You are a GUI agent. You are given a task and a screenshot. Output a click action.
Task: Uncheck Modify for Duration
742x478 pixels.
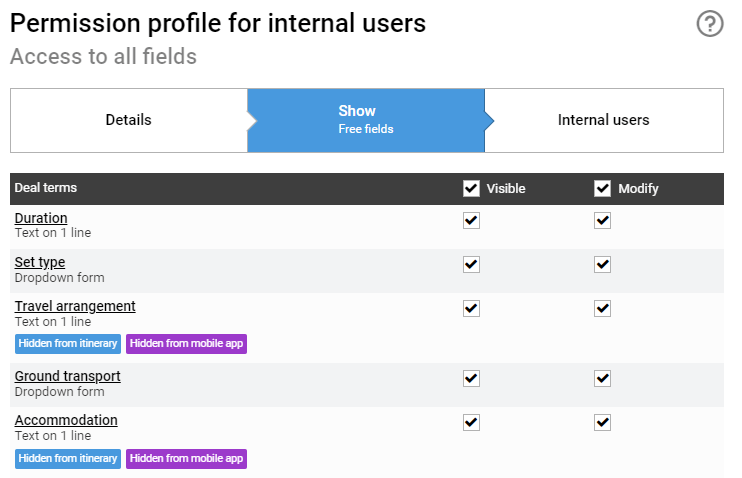(602, 221)
